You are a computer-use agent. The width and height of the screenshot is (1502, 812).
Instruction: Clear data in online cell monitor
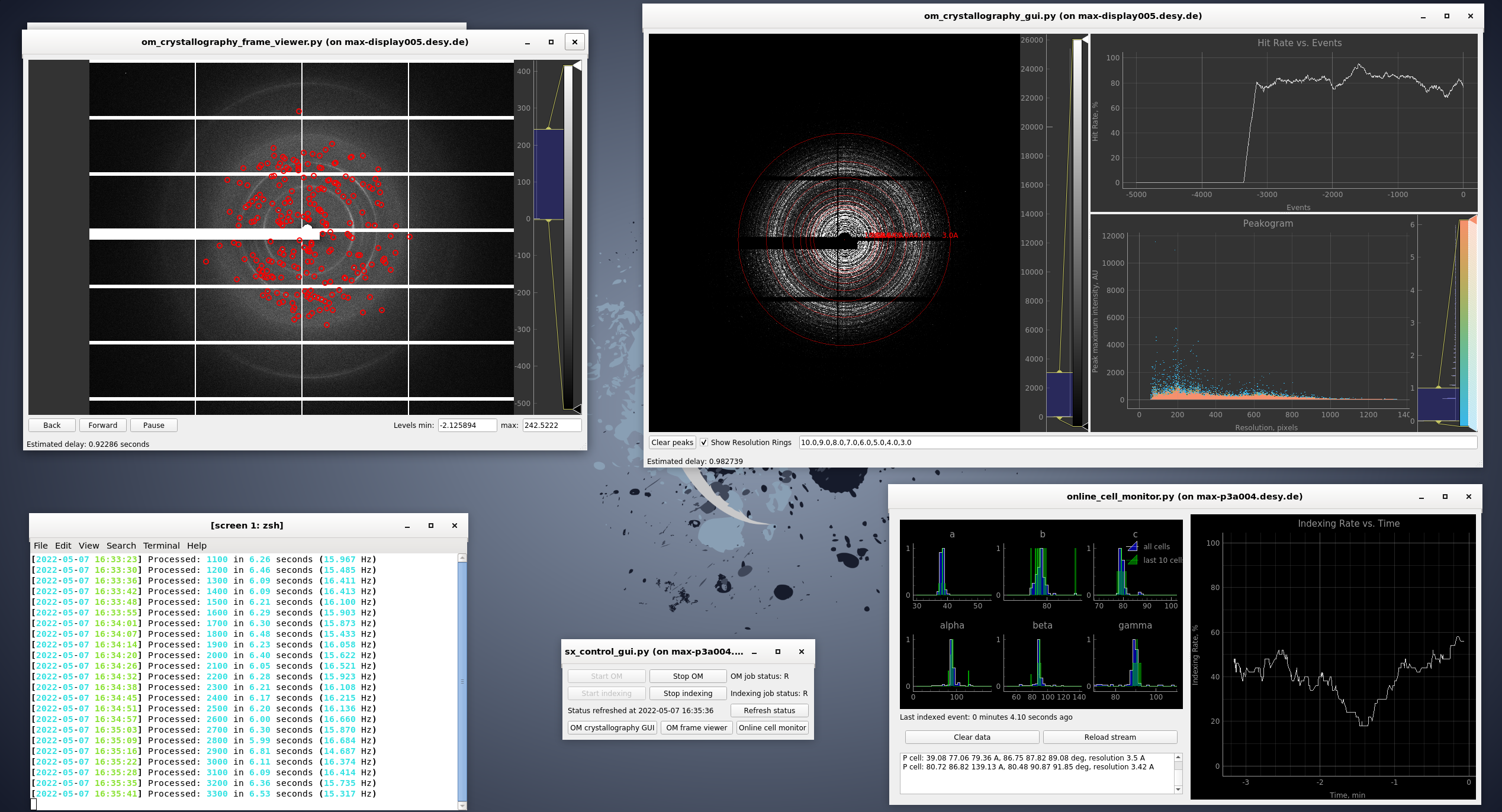tap(972, 737)
